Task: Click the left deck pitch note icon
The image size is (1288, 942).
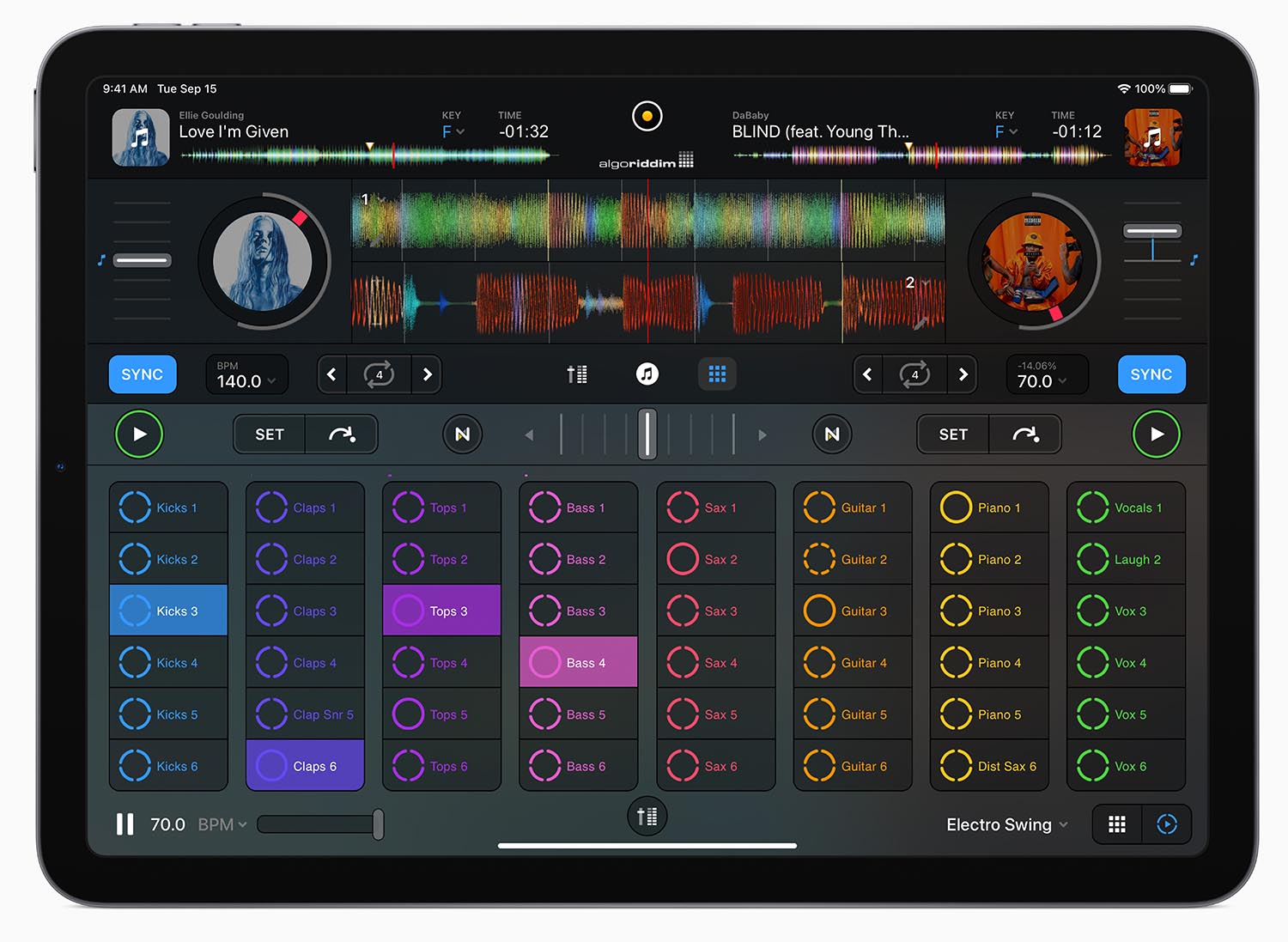Action: 101,260
